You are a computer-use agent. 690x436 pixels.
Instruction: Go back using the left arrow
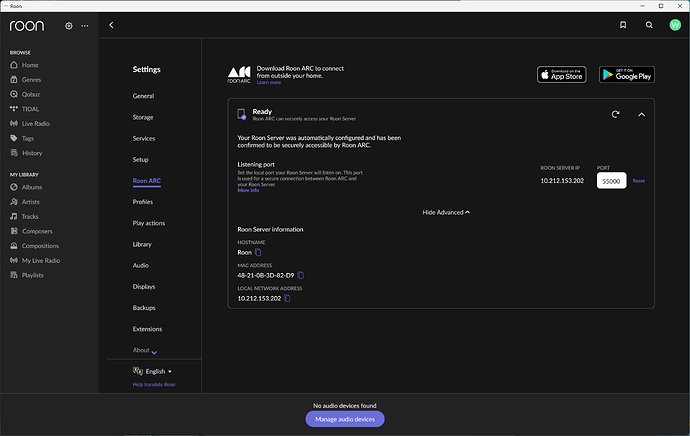pos(111,25)
